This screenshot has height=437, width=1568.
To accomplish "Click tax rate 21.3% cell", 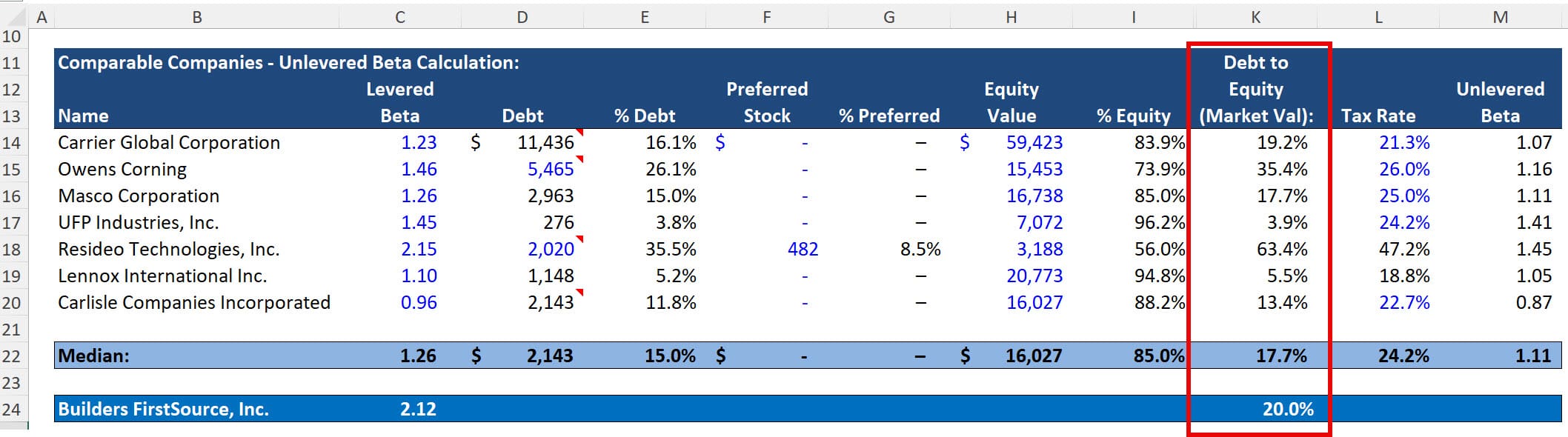I will coord(1404,142).
